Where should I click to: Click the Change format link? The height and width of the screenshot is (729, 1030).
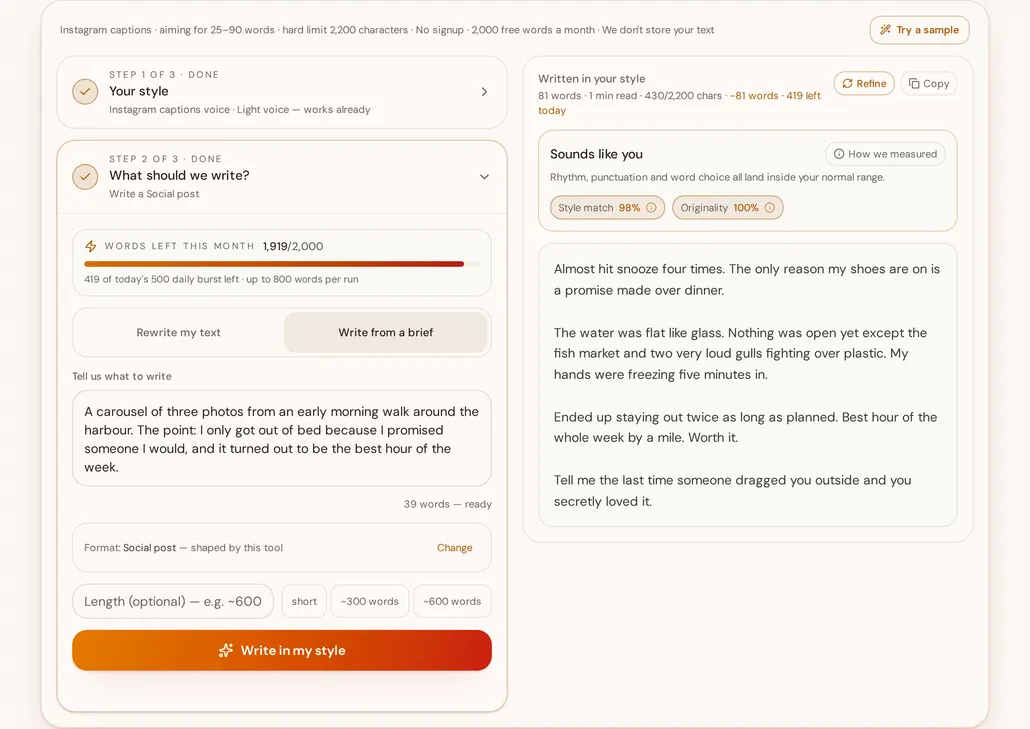(x=455, y=548)
